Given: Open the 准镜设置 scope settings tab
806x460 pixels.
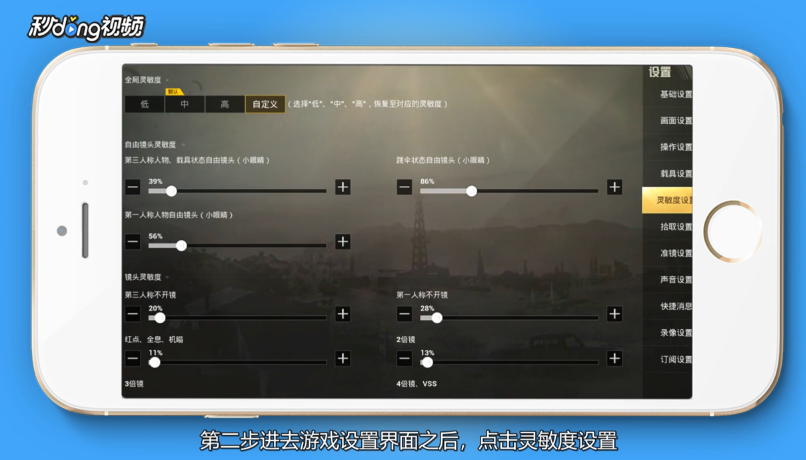Looking at the screenshot, I should pyautogui.click(x=668, y=253).
